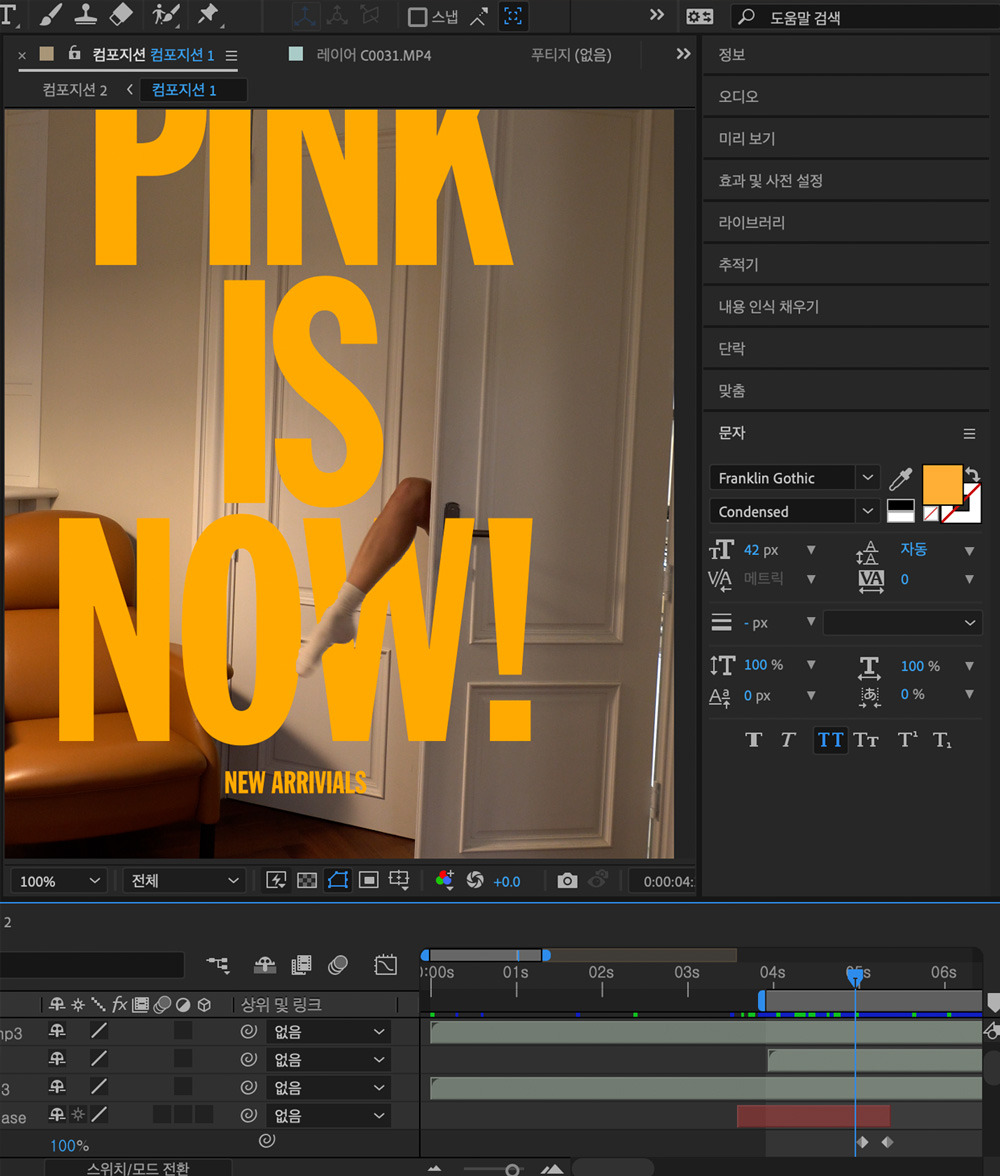
Task: Select the Roto Brush tool
Action: [166, 14]
